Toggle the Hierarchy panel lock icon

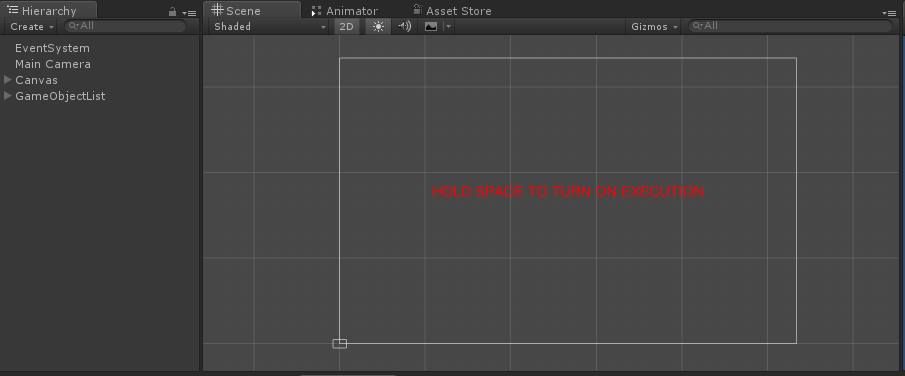click(172, 12)
